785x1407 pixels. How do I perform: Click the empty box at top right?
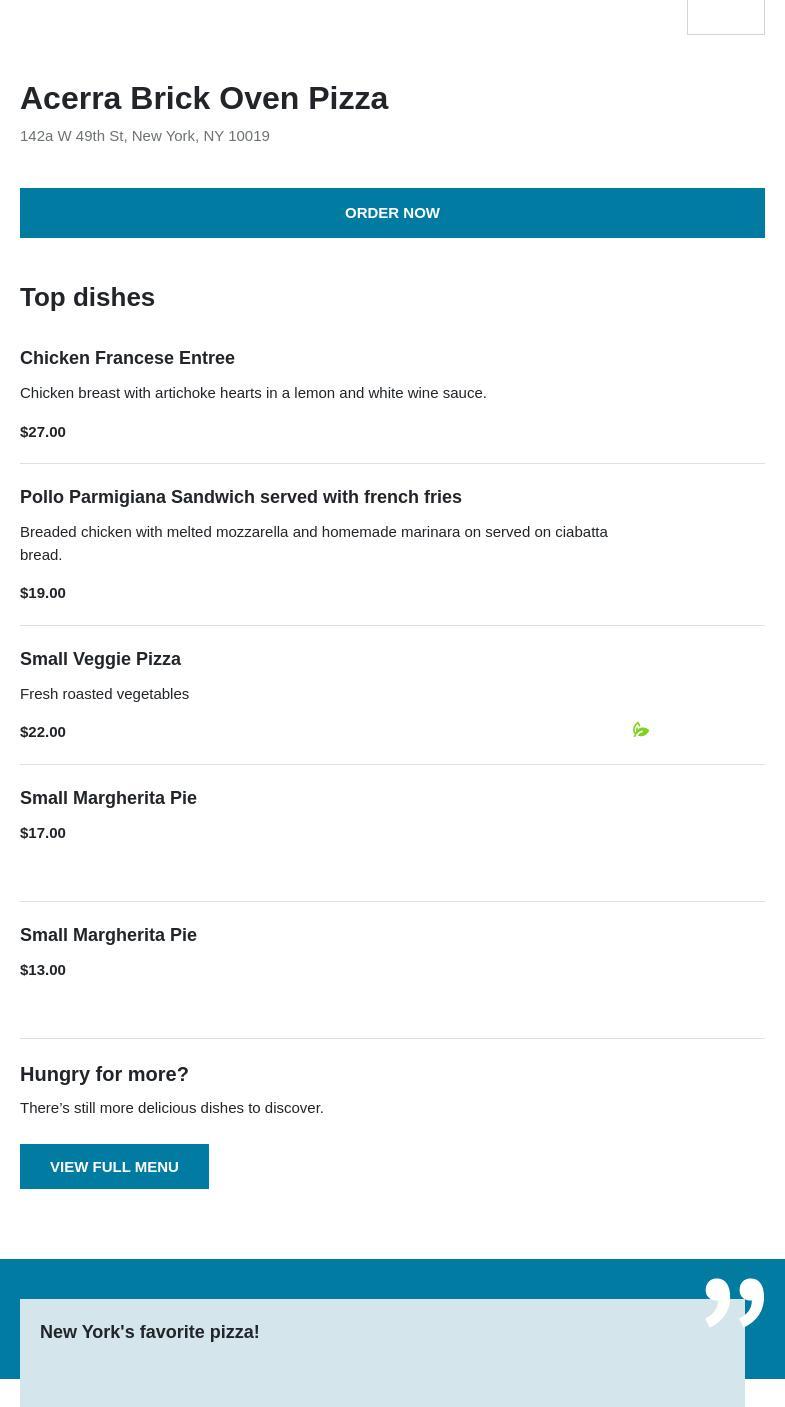(725, 17)
